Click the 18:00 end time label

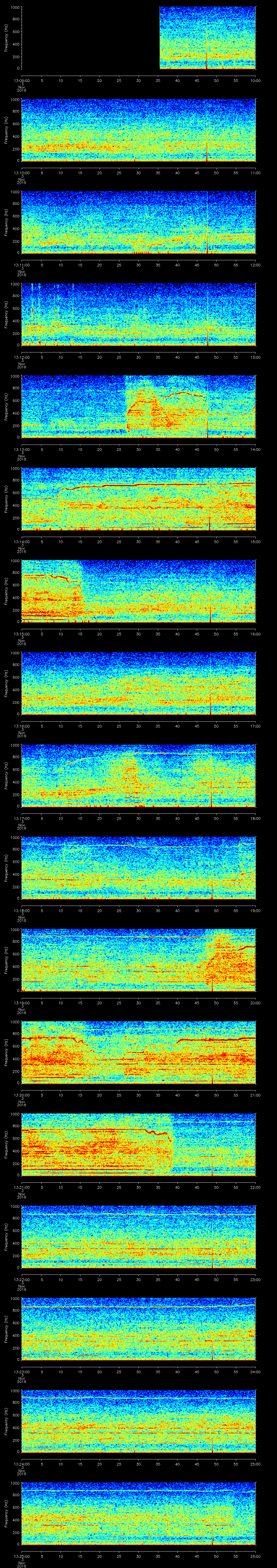coord(256,819)
